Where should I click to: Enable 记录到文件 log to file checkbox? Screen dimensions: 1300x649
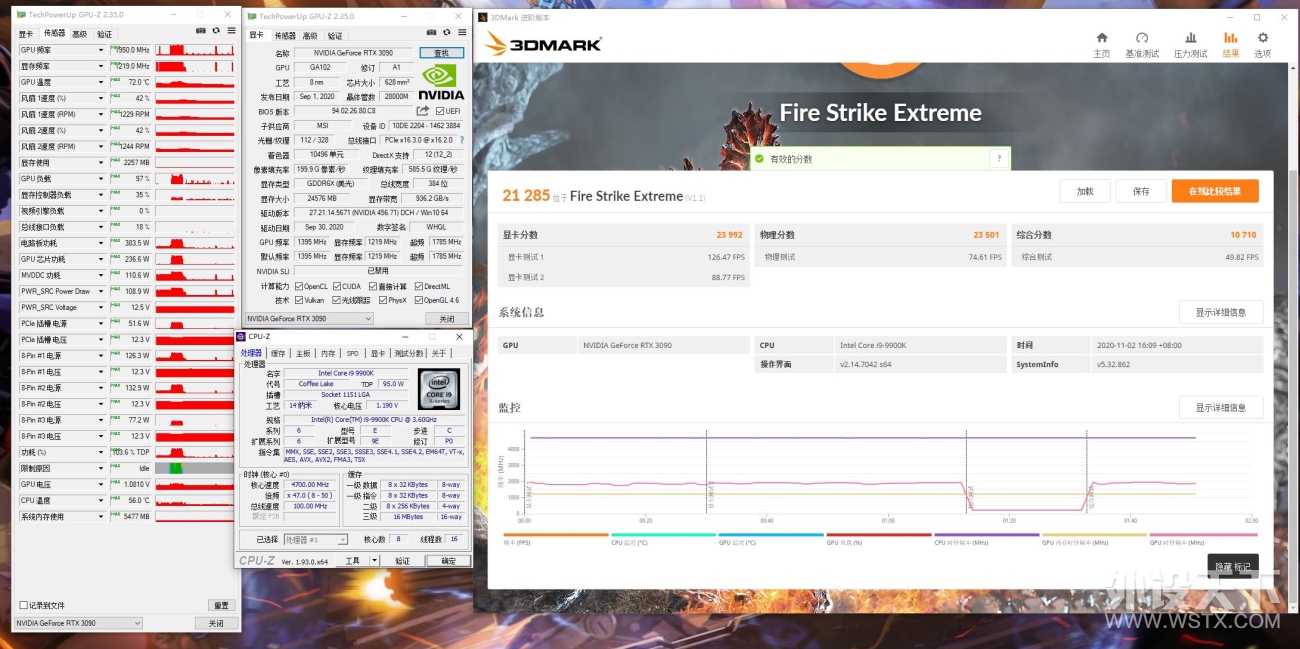point(24,605)
